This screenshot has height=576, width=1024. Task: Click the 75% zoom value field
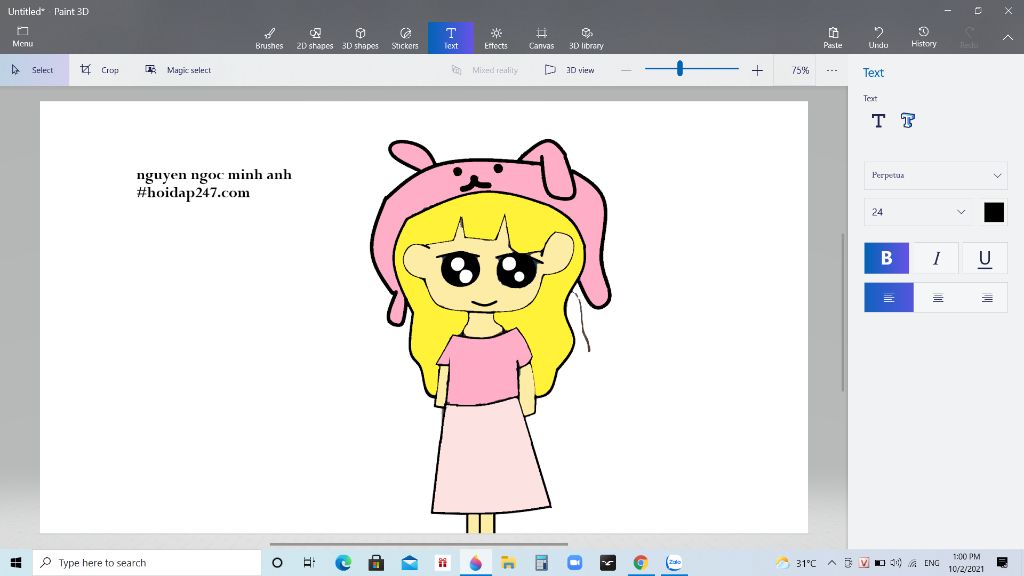(x=800, y=70)
